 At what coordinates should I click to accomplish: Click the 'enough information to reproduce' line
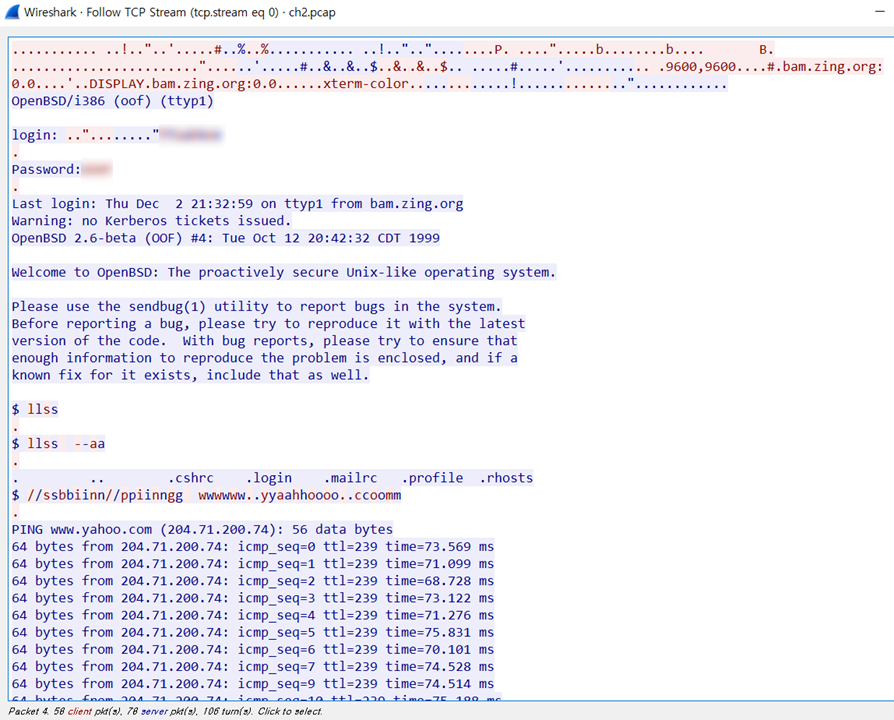click(x=265, y=357)
